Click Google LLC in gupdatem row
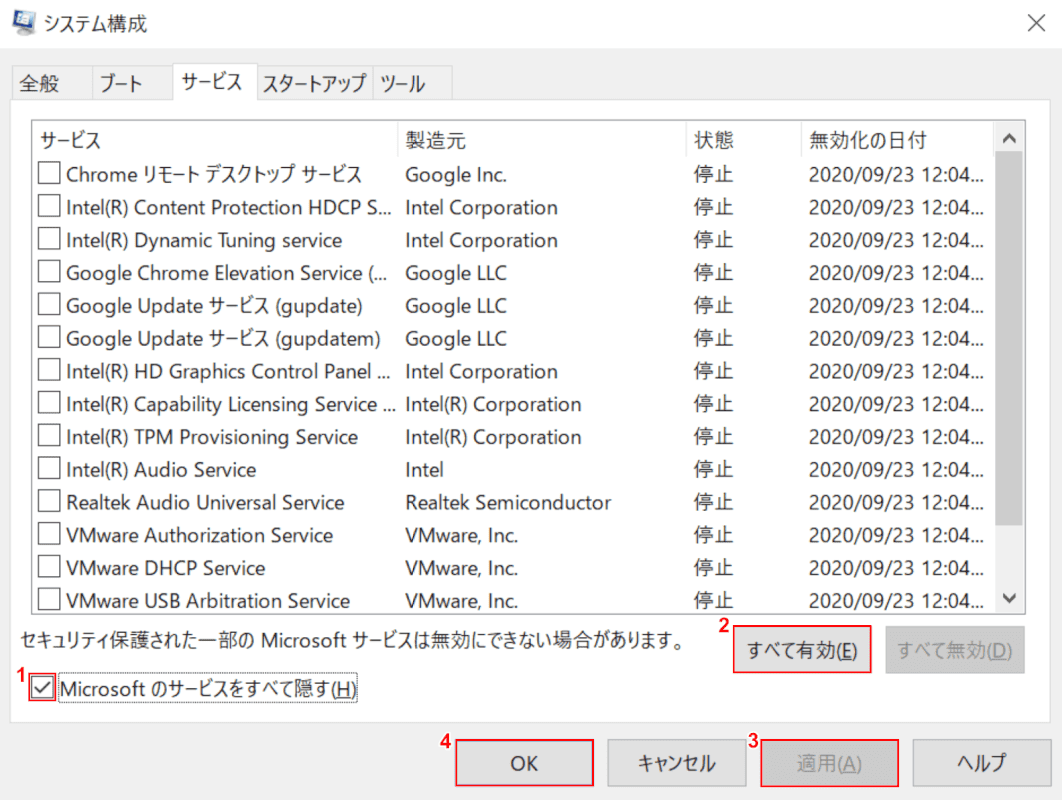The image size is (1062, 800). pyautogui.click(x=456, y=339)
